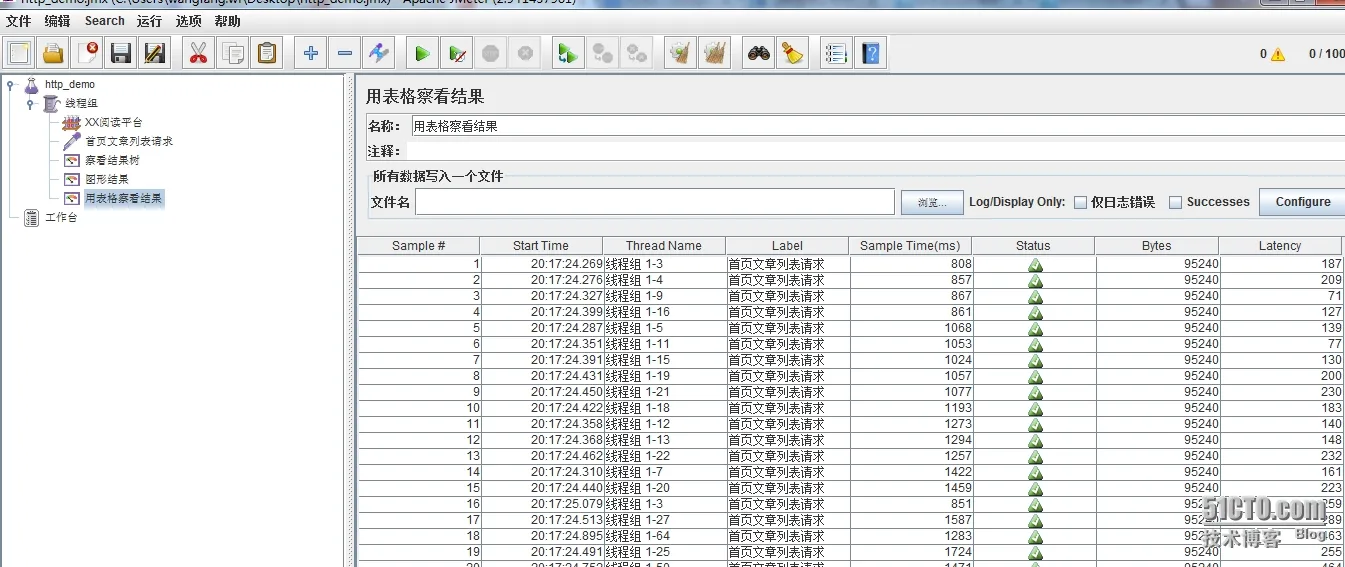Image resolution: width=1345 pixels, height=567 pixels.
Task: Select the 首页文章列表请求 sampler in tree
Action: (x=128, y=141)
